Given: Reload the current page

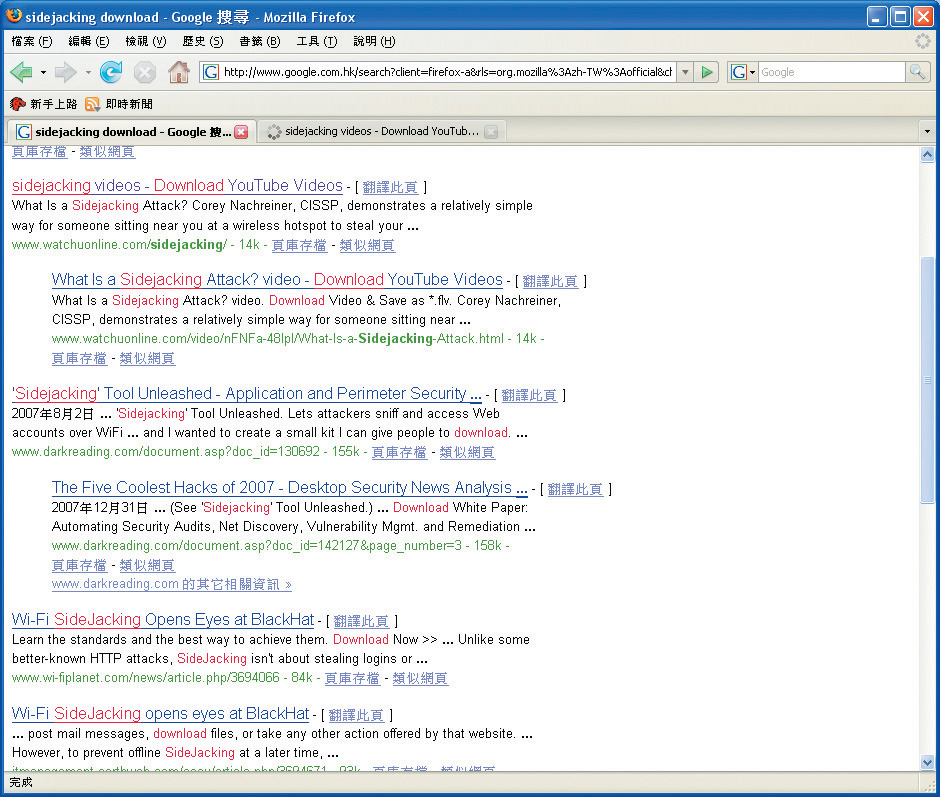Looking at the screenshot, I should click(x=111, y=73).
